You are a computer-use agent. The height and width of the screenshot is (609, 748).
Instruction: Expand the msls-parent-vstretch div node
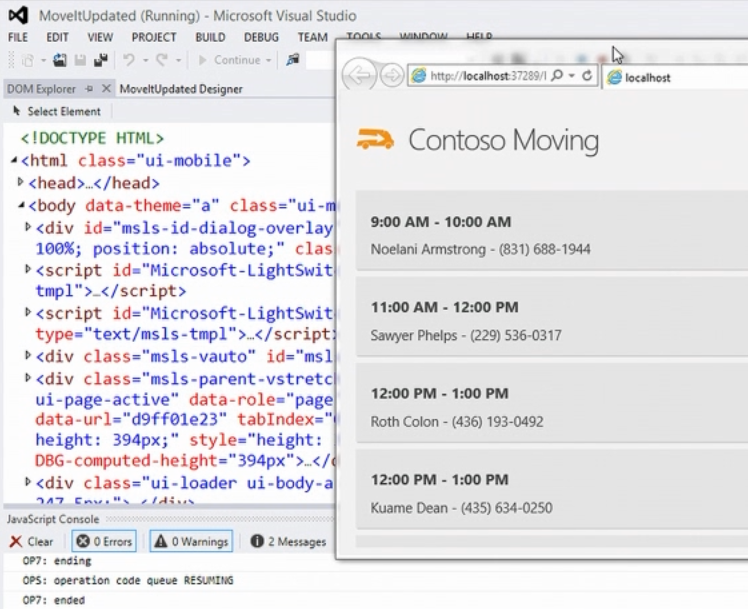pos(28,378)
